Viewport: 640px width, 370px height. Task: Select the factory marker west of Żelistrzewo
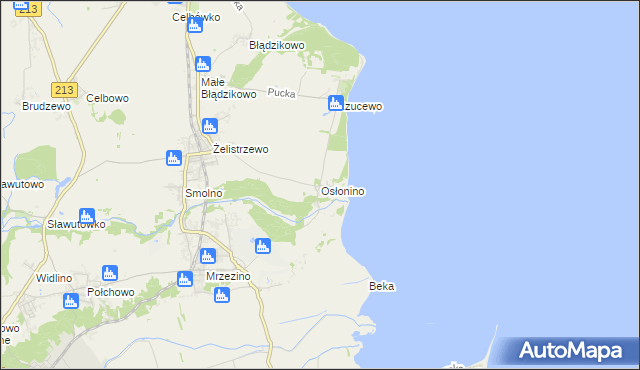point(174,158)
